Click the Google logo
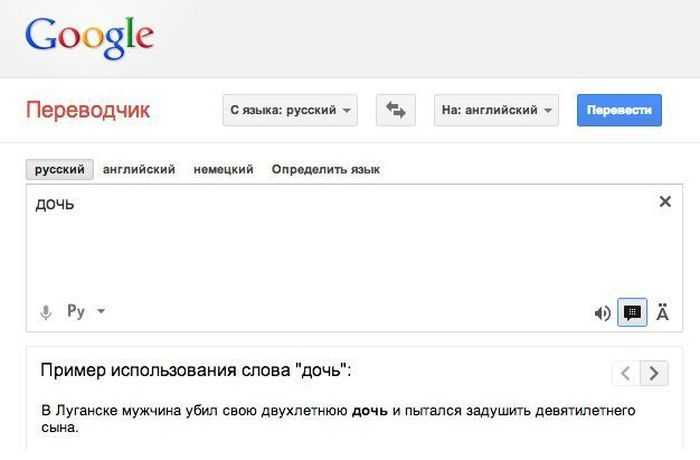Viewport: 700px width, 460px height. coord(90,37)
